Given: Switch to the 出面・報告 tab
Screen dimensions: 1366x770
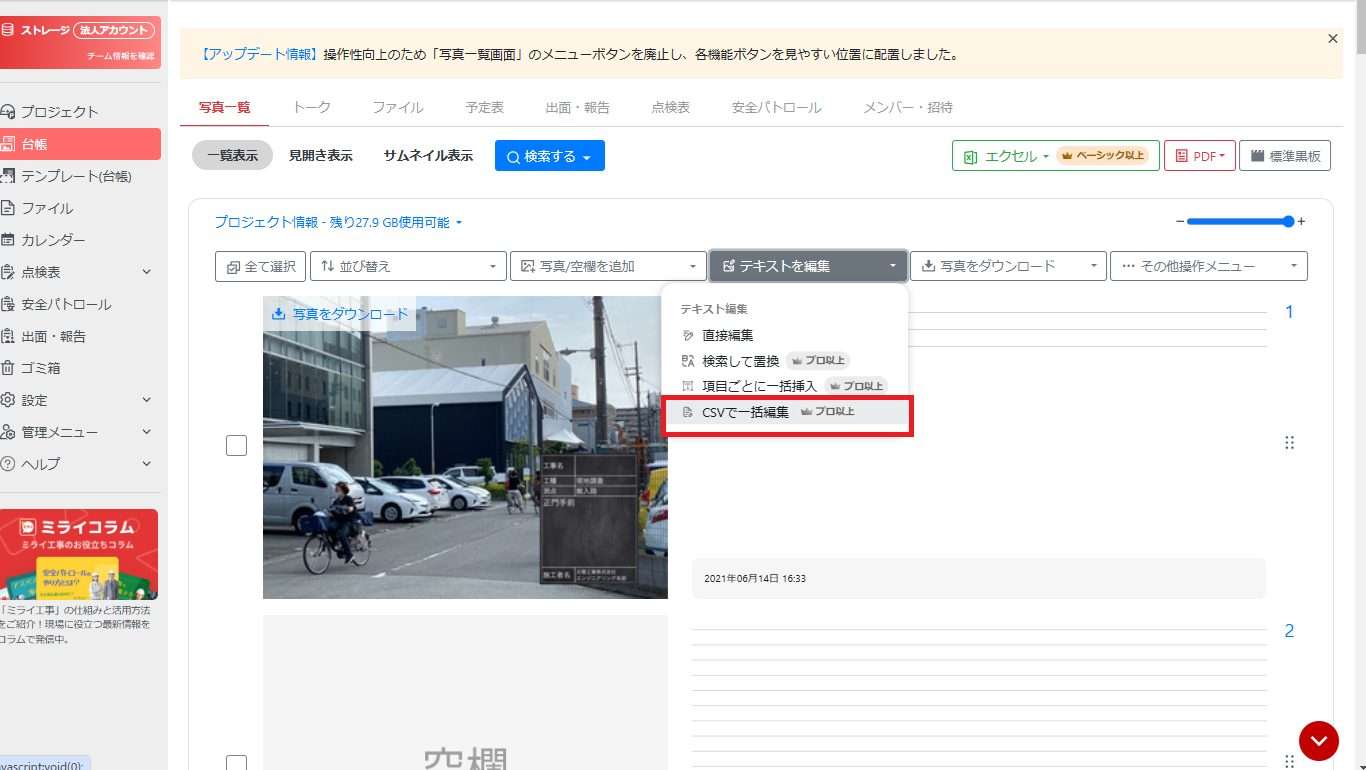Looking at the screenshot, I should (578, 107).
